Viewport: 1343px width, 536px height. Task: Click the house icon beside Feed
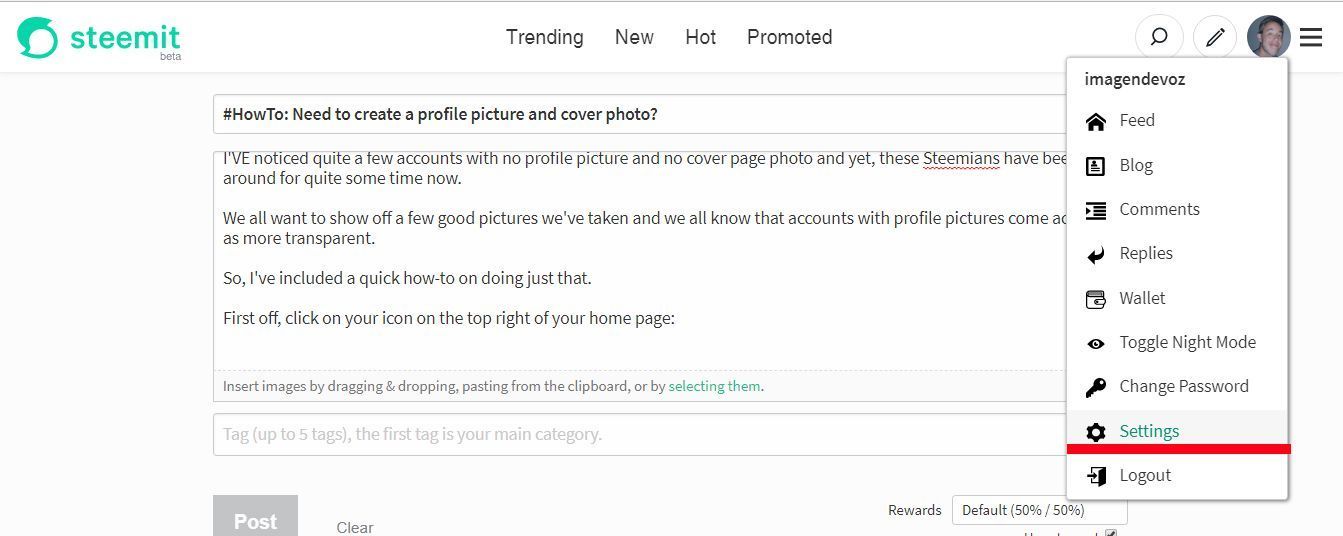tap(1096, 121)
